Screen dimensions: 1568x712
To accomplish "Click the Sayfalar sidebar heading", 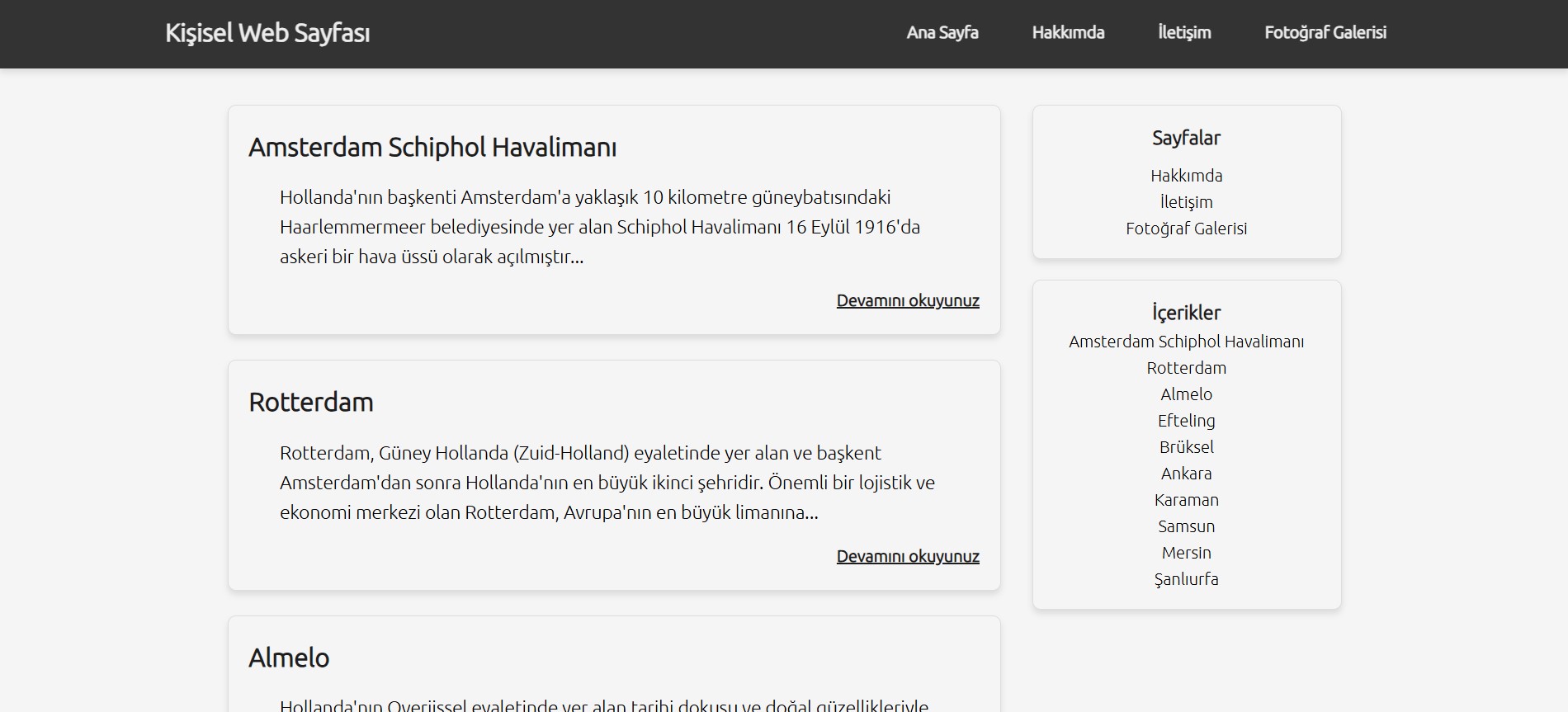I will [1187, 138].
